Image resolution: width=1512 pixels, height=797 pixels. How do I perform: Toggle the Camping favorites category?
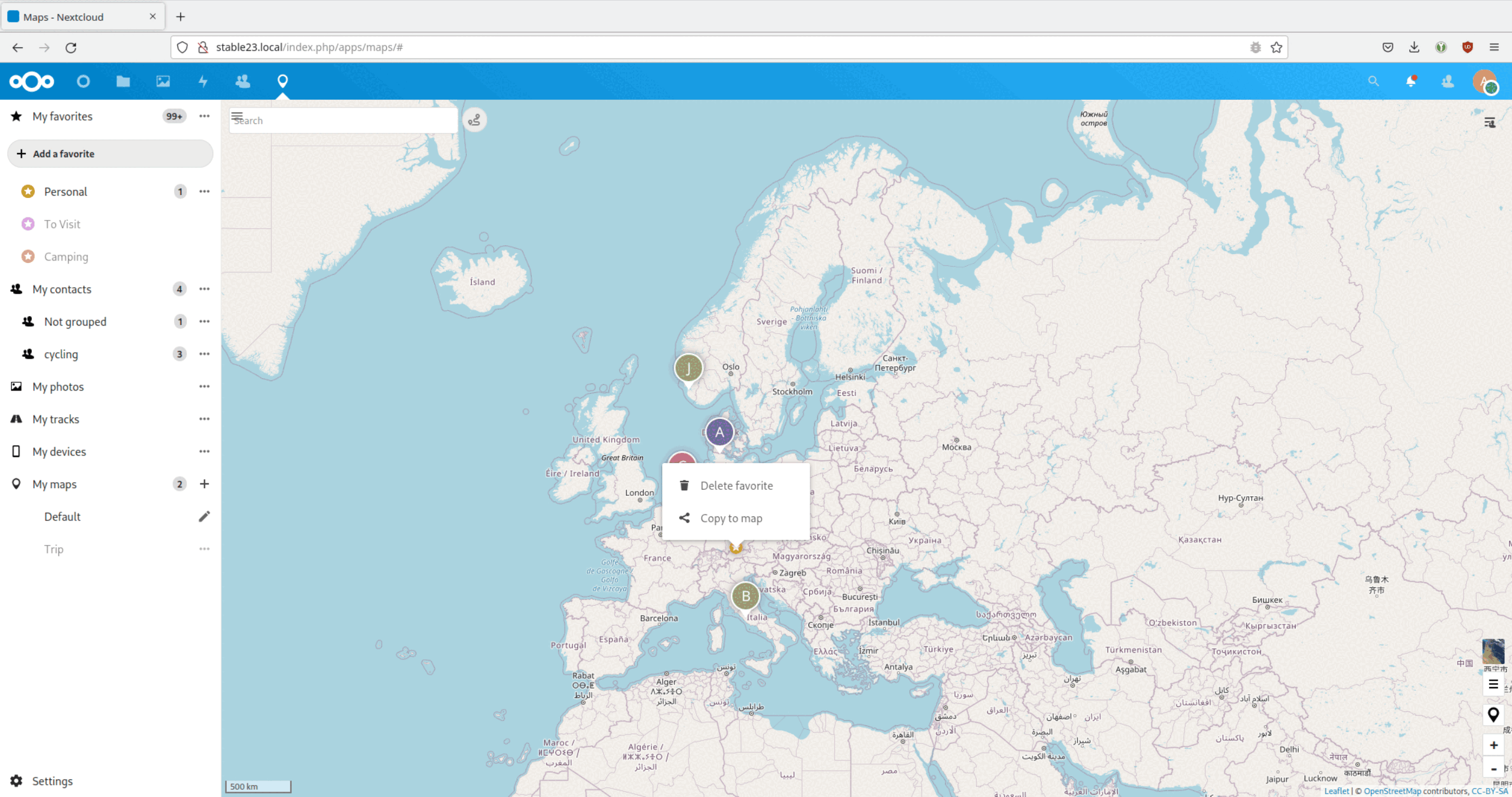tap(66, 256)
